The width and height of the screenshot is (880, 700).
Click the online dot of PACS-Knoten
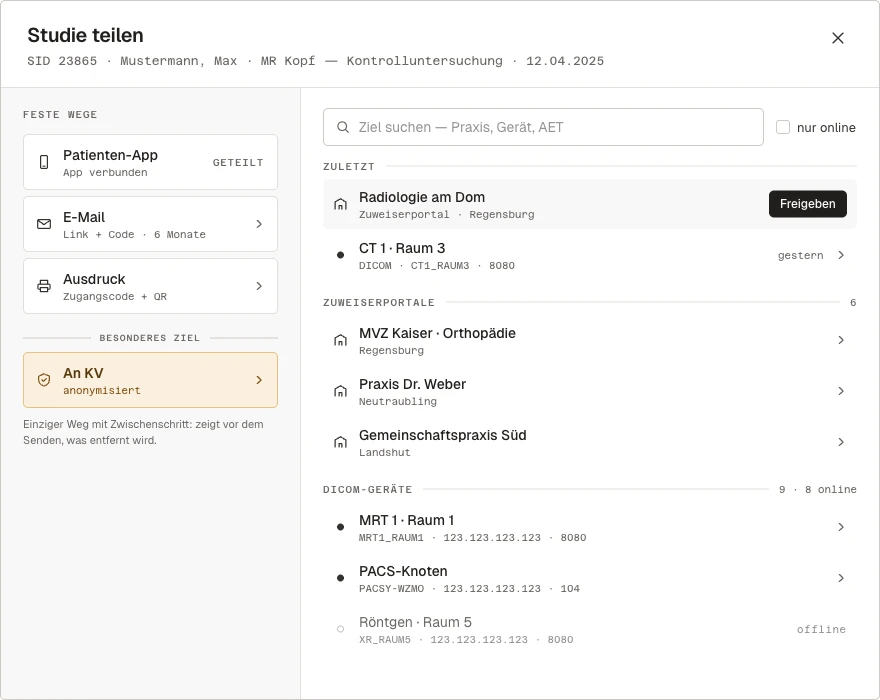pyautogui.click(x=340, y=578)
